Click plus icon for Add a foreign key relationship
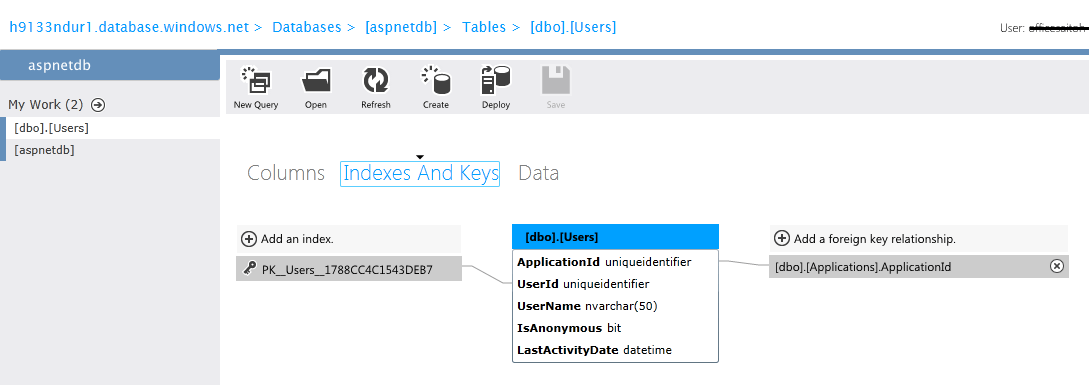 (x=782, y=238)
